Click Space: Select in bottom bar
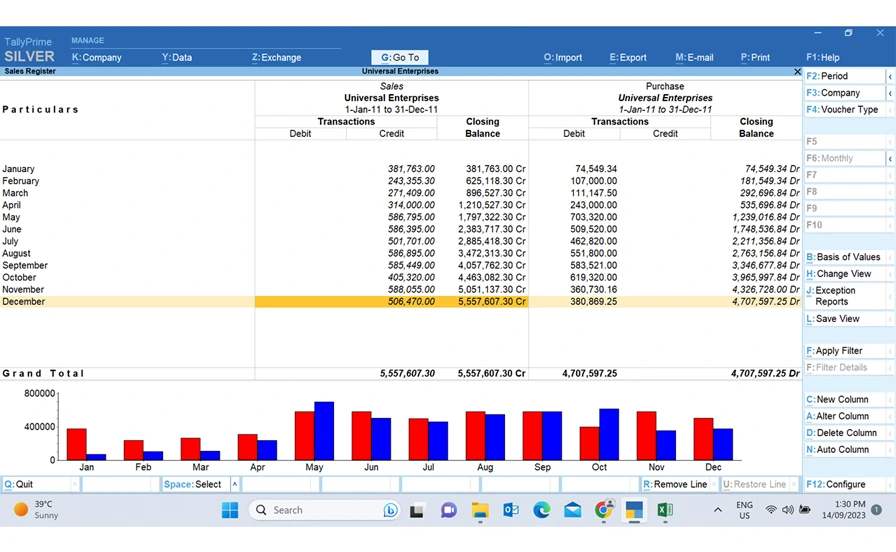Image resolution: width=896 pixels, height=552 pixels. 196,484
